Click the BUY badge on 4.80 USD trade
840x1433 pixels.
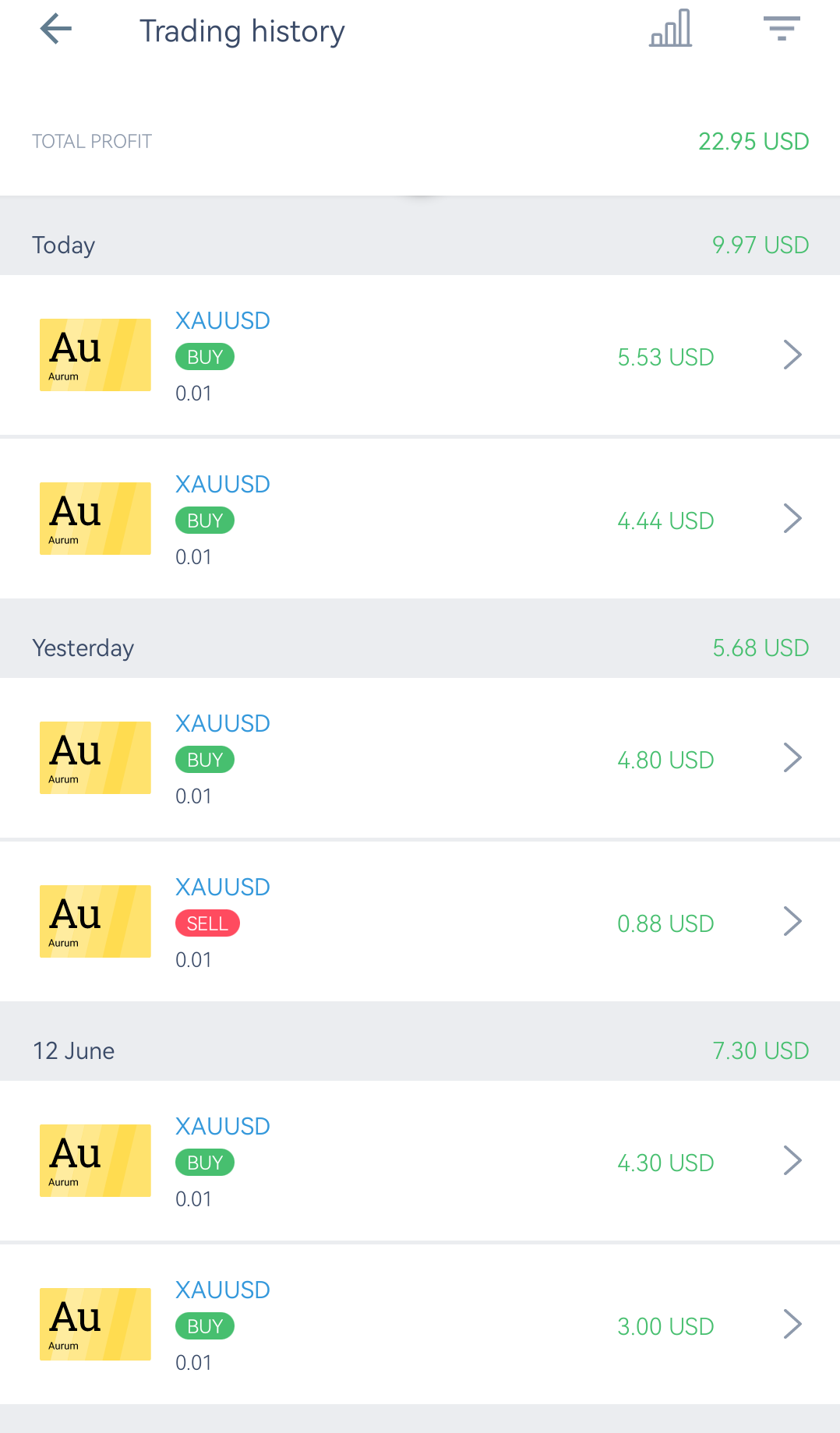205,760
